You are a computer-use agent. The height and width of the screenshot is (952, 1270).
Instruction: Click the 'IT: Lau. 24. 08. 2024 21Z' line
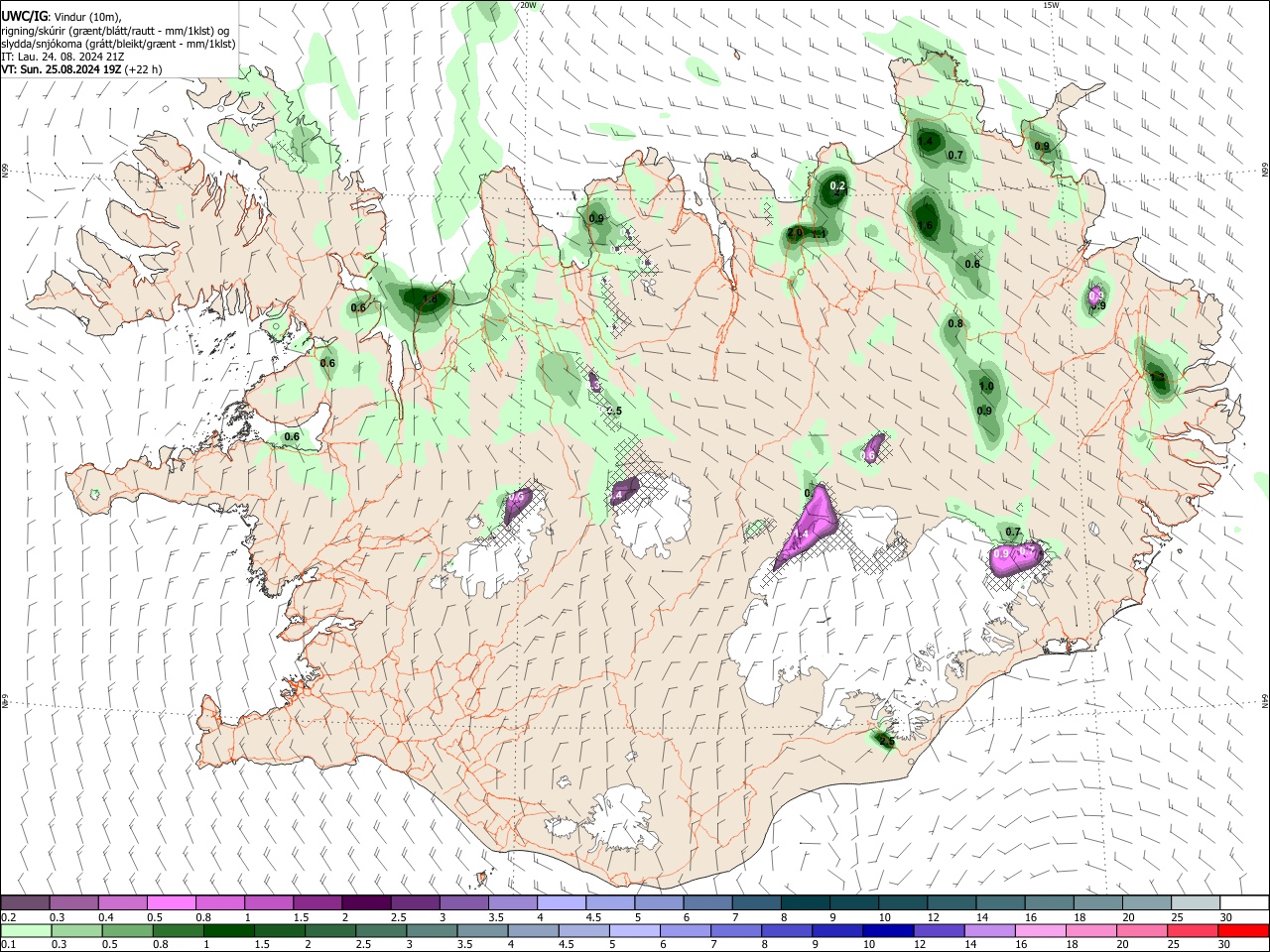[63, 57]
